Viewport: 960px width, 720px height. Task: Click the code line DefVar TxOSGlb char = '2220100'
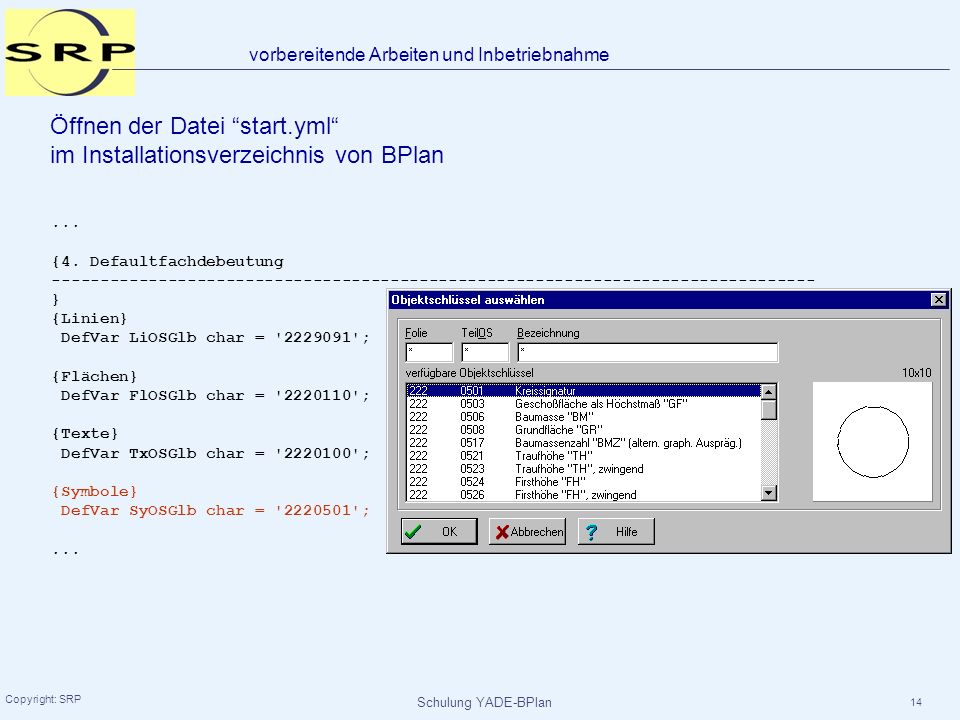pyautogui.click(x=215, y=454)
